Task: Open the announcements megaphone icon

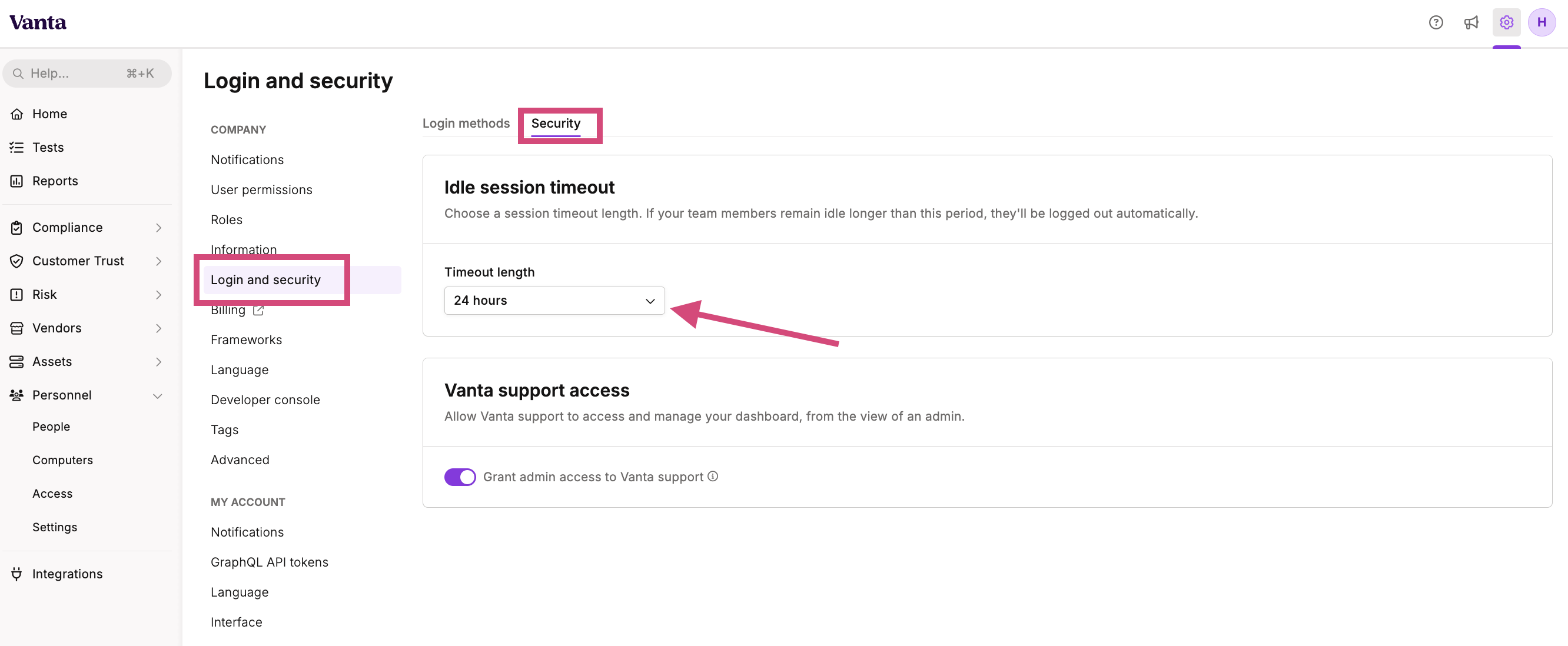Action: (x=1471, y=22)
